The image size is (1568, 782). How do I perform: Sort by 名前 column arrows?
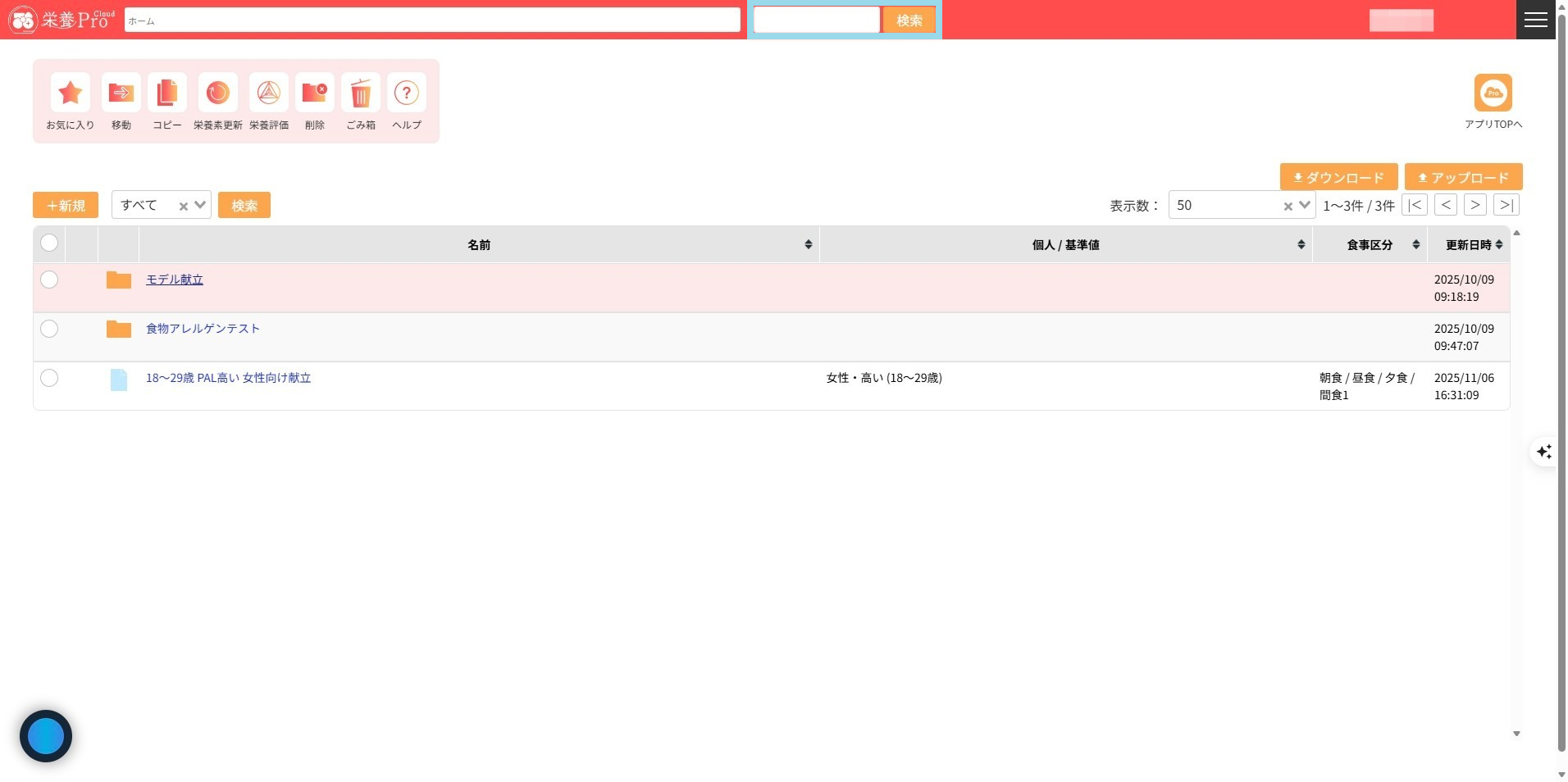pos(808,245)
